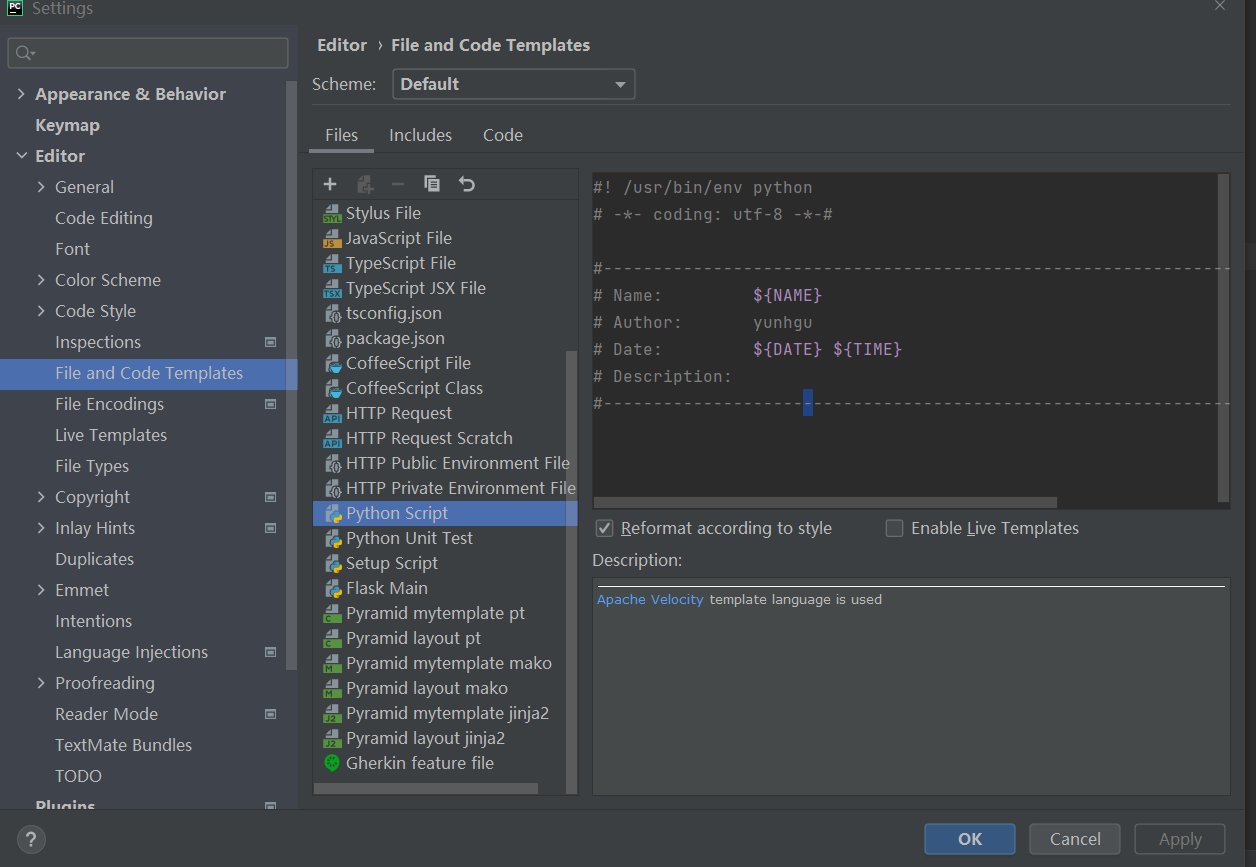This screenshot has height=867, width=1256.
Task: Select File Types in the sidebar
Action: (92, 466)
